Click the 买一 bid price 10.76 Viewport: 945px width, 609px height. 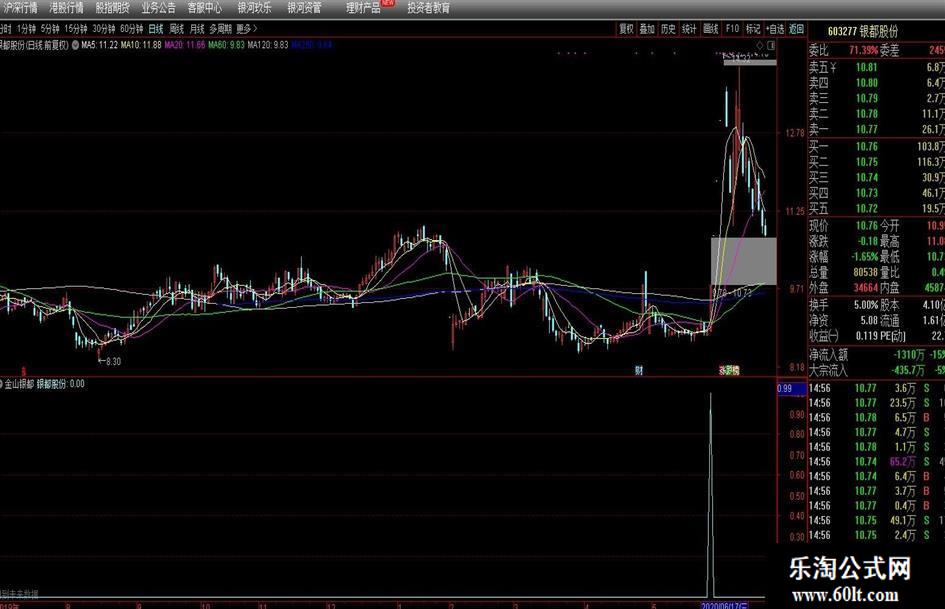pos(867,147)
